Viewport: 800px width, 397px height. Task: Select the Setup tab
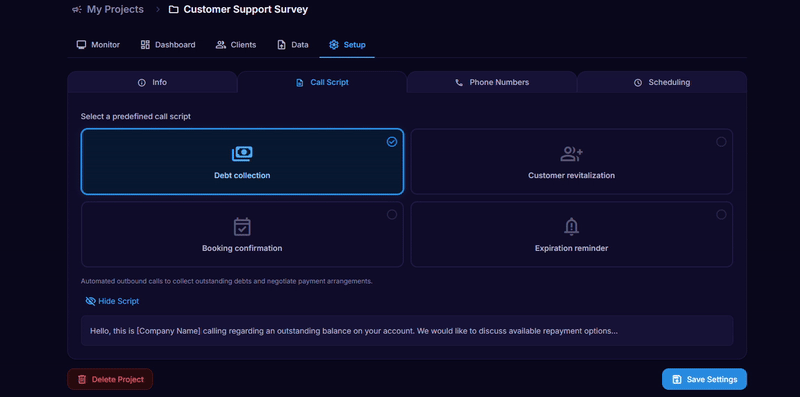[x=347, y=45]
